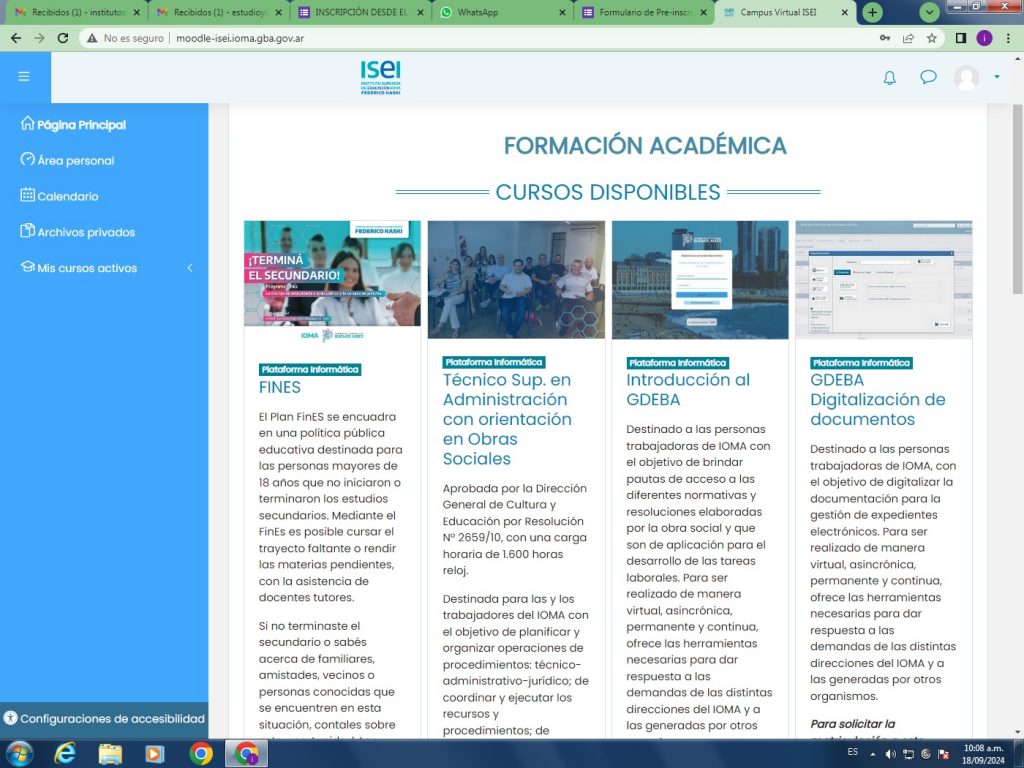Click the page vertical scrollbar
Image resolution: width=1024 pixels, height=768 pixels.
1017,198
